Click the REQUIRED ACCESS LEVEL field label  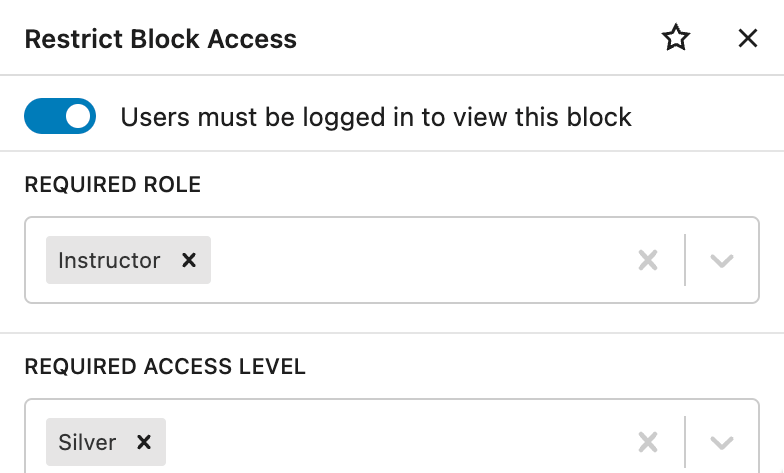pyautogui.click(x=165, y=367)
